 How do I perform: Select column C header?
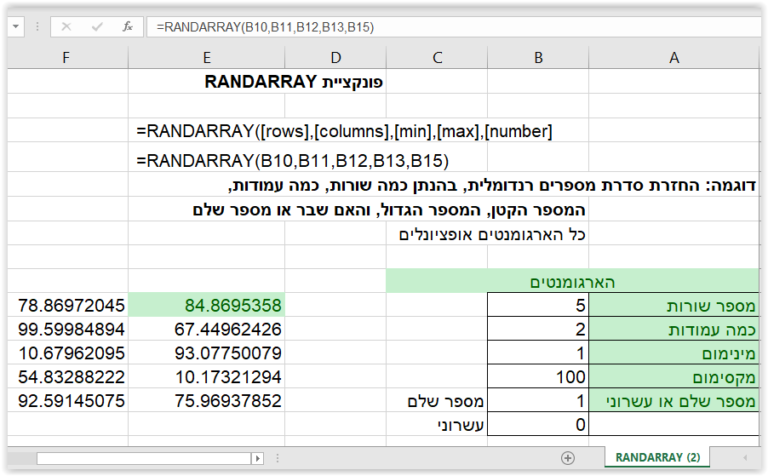[437, 58]
